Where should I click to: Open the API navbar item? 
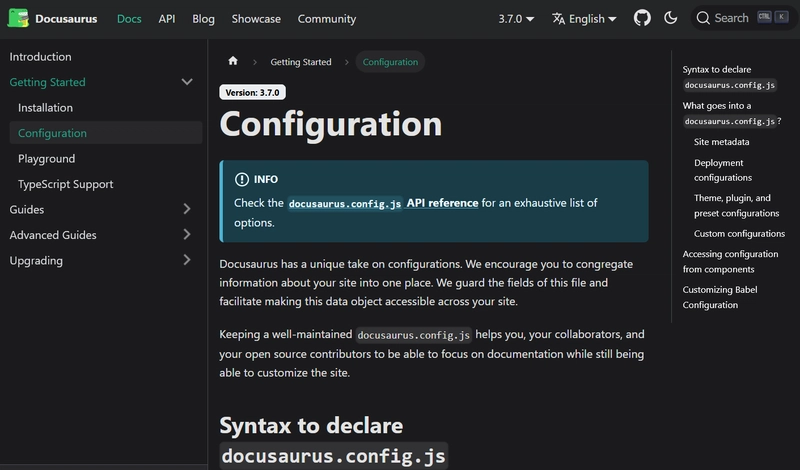(166, 18)
